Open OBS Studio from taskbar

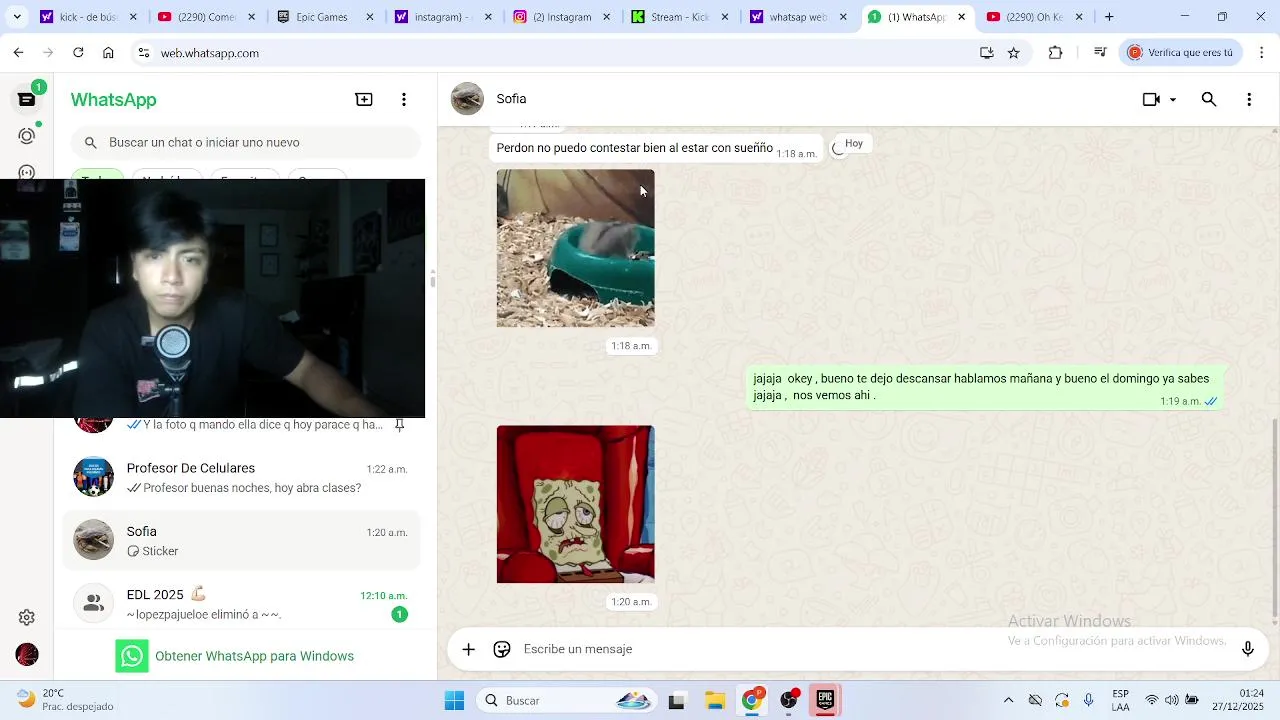(789, 701)
